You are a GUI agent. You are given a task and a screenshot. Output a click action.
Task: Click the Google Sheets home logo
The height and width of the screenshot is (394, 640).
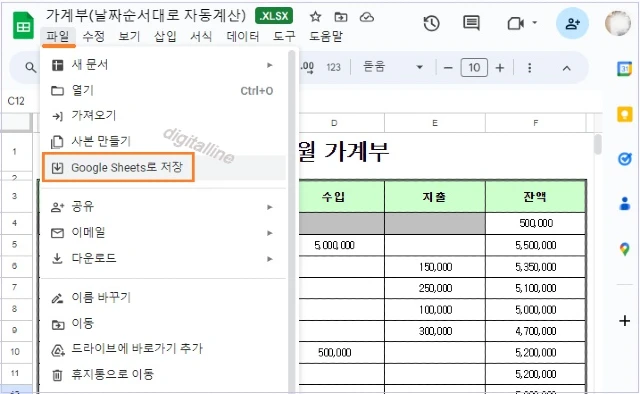coord(23,25)
